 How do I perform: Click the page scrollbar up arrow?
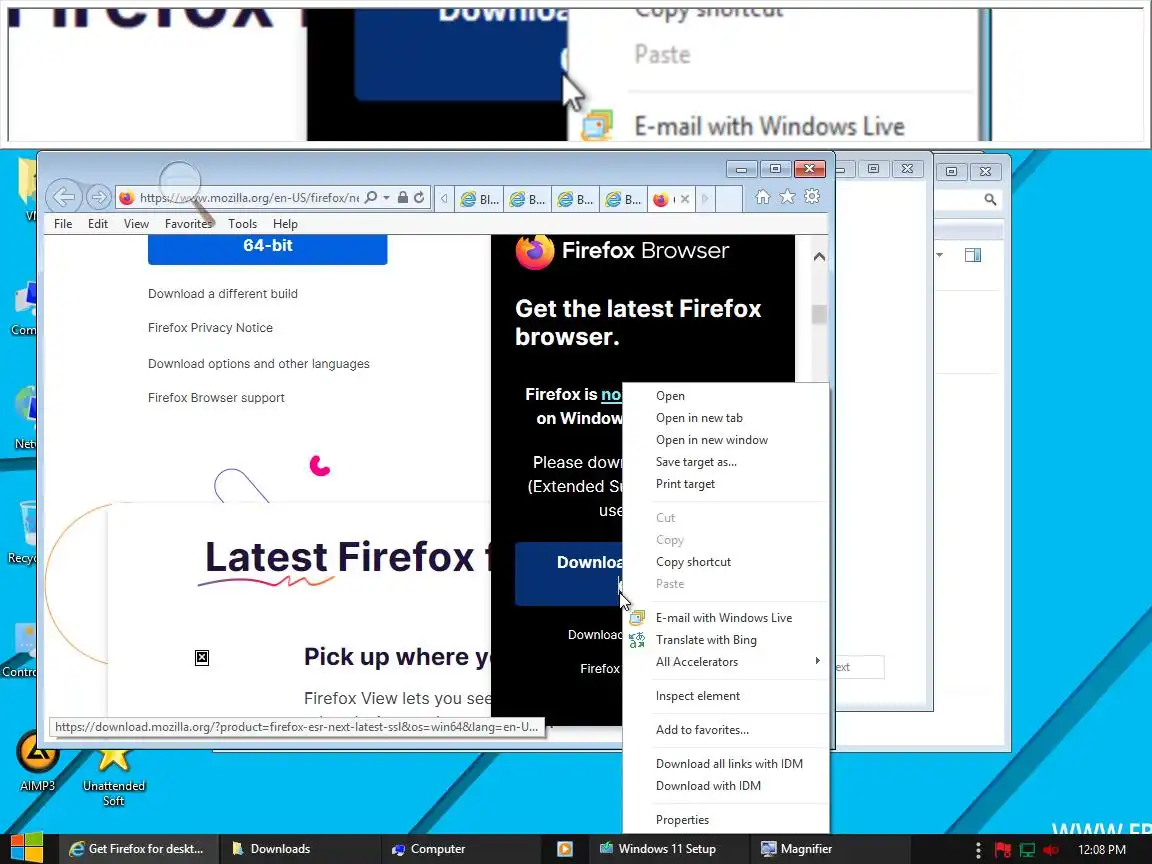click(819, 256)
